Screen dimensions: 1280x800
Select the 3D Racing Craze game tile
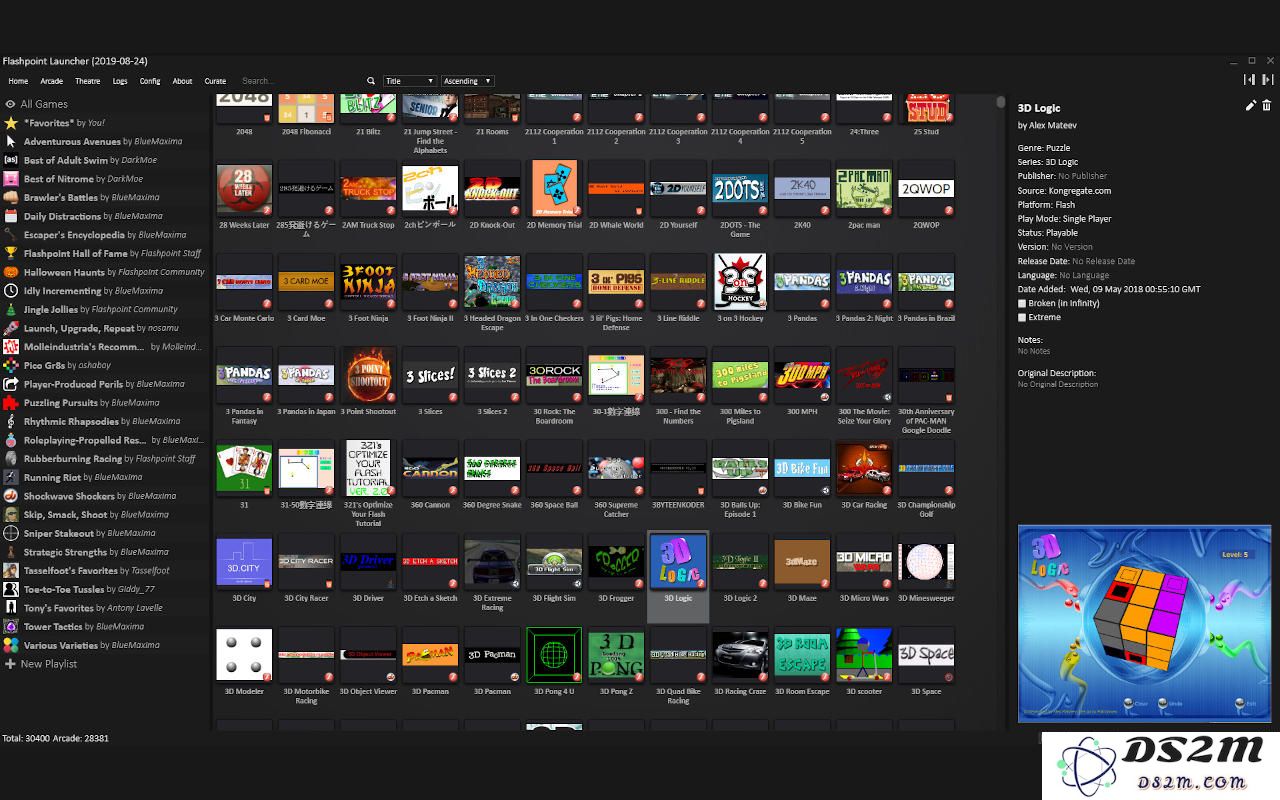(740, 662)
